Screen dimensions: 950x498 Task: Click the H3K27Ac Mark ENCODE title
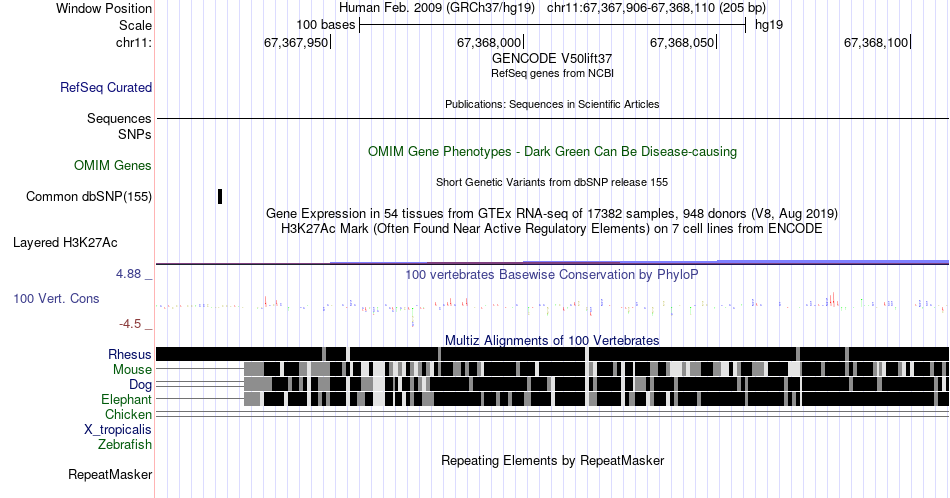coord(552,228)
